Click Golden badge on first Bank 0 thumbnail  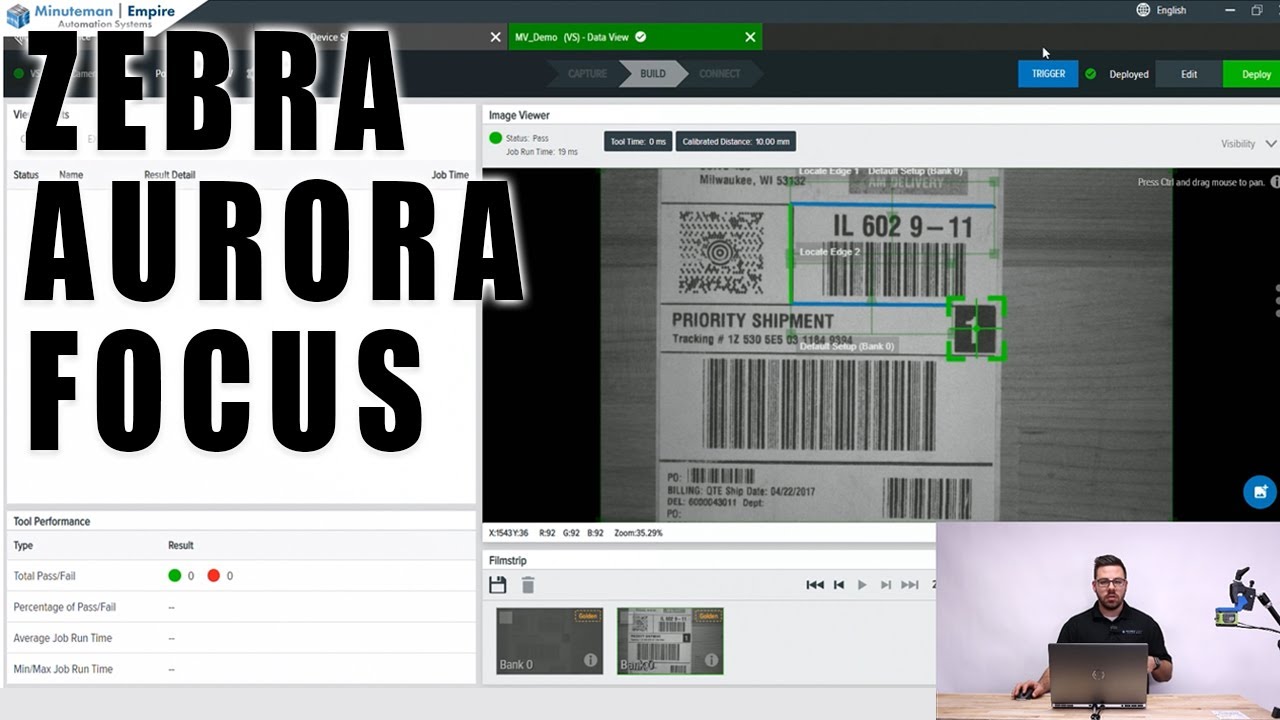click(x=588, y=616)
